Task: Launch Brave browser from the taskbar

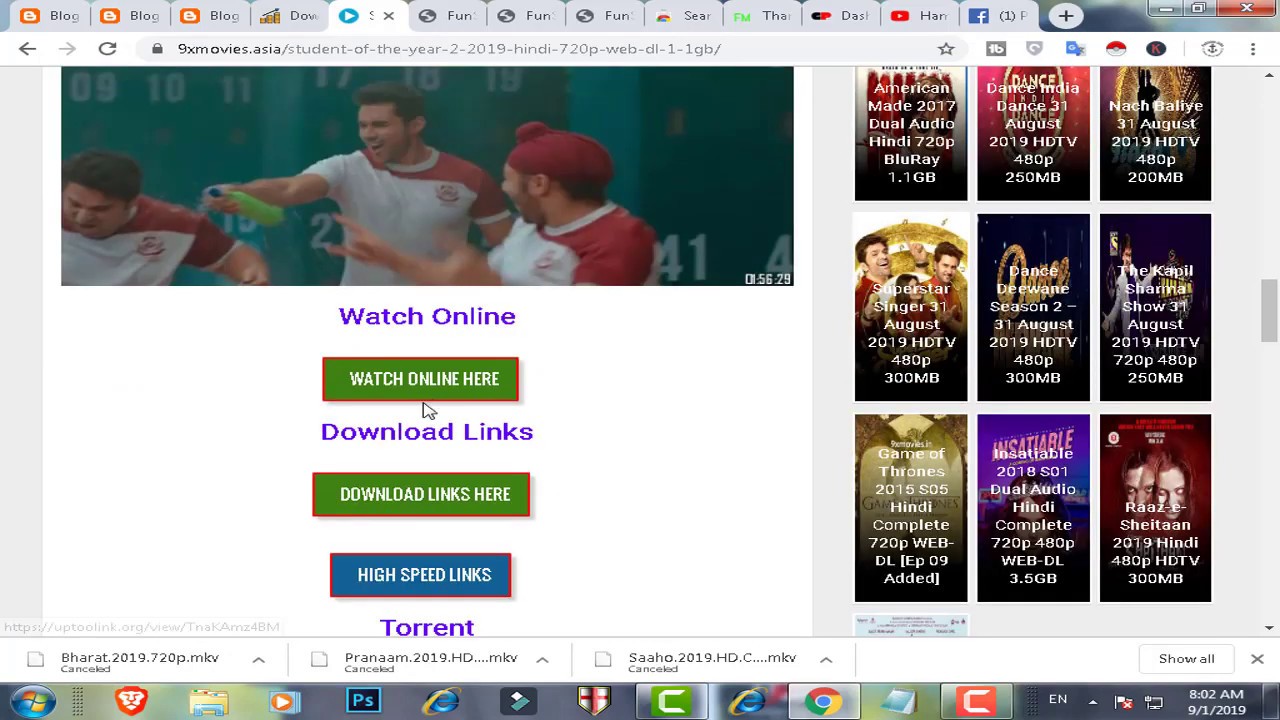Action: pyautogui.click(x=131, y=701)
